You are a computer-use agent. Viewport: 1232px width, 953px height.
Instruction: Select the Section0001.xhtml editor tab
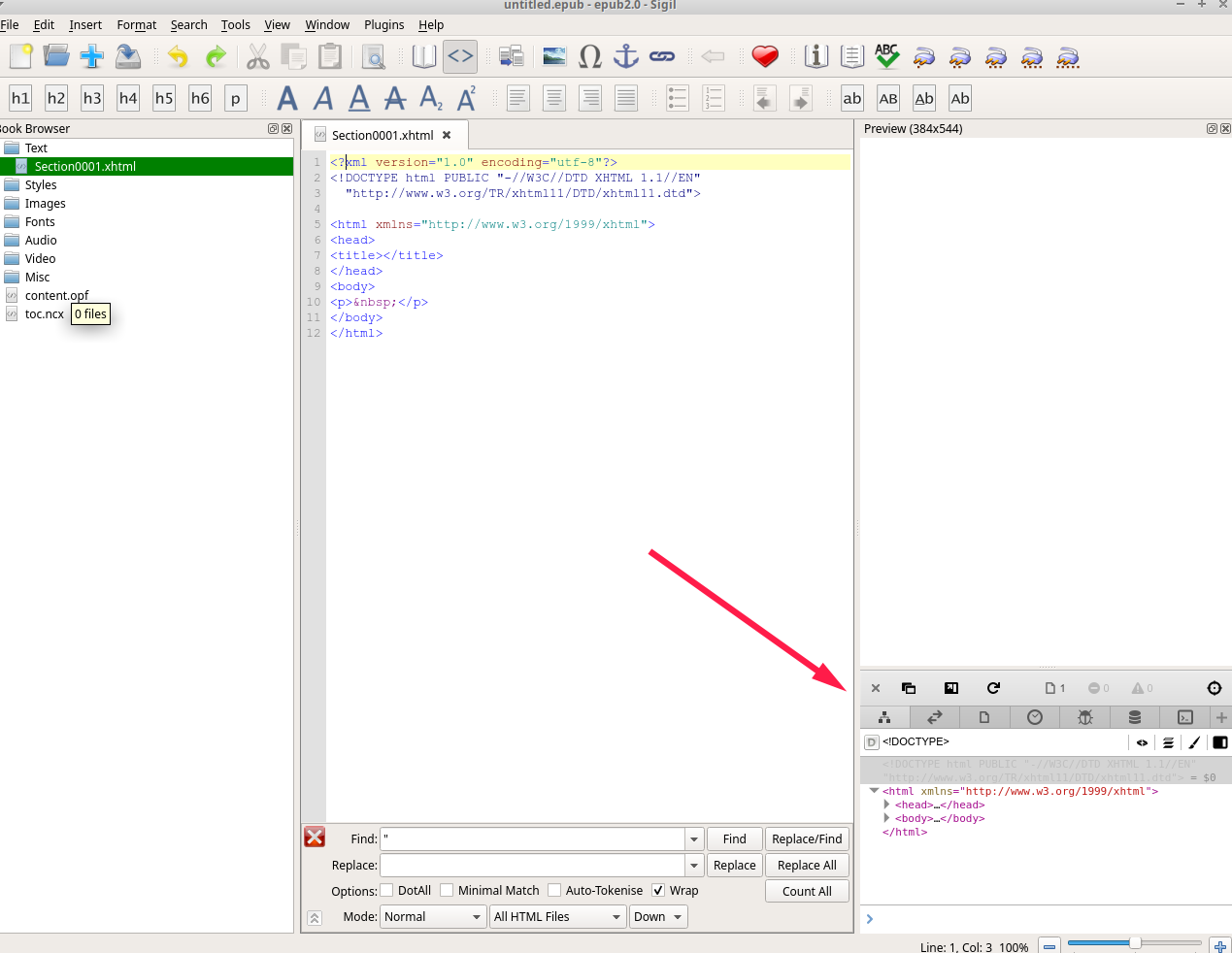(x=383, y=136)
